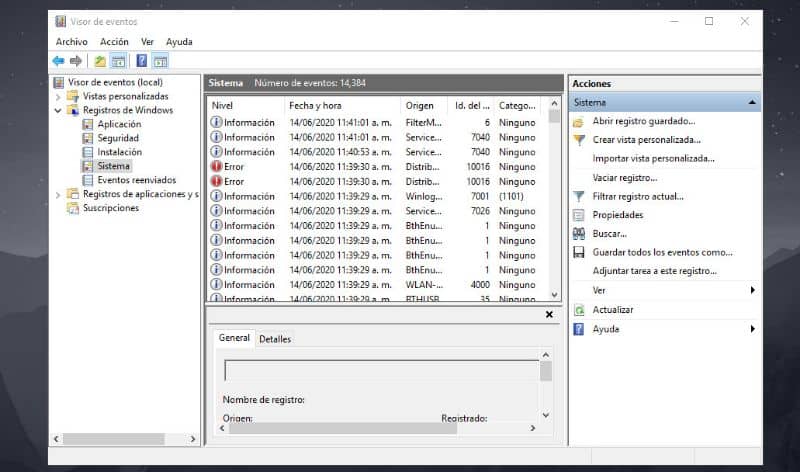Select the event at 14/06/2020 11:40:53 a. m.
800x472 pixels.
pyautogui.click(x=377, y=152)
